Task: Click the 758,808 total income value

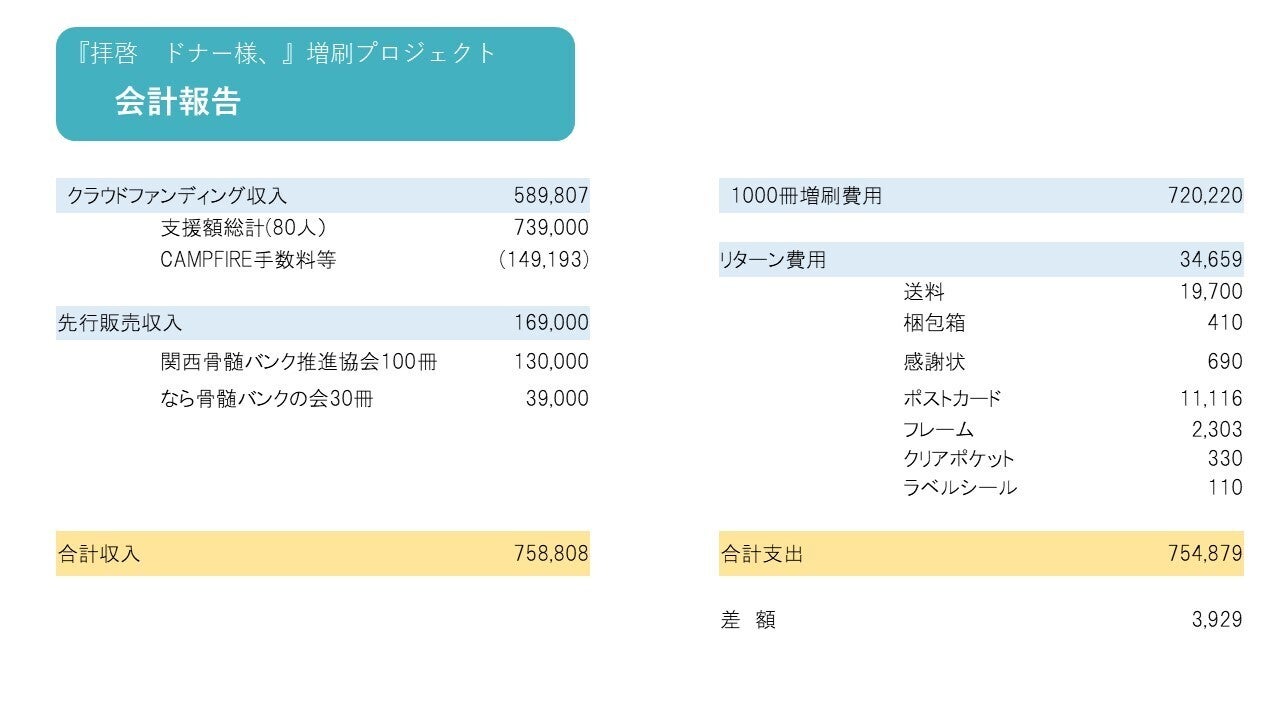Action: [551, 553]
